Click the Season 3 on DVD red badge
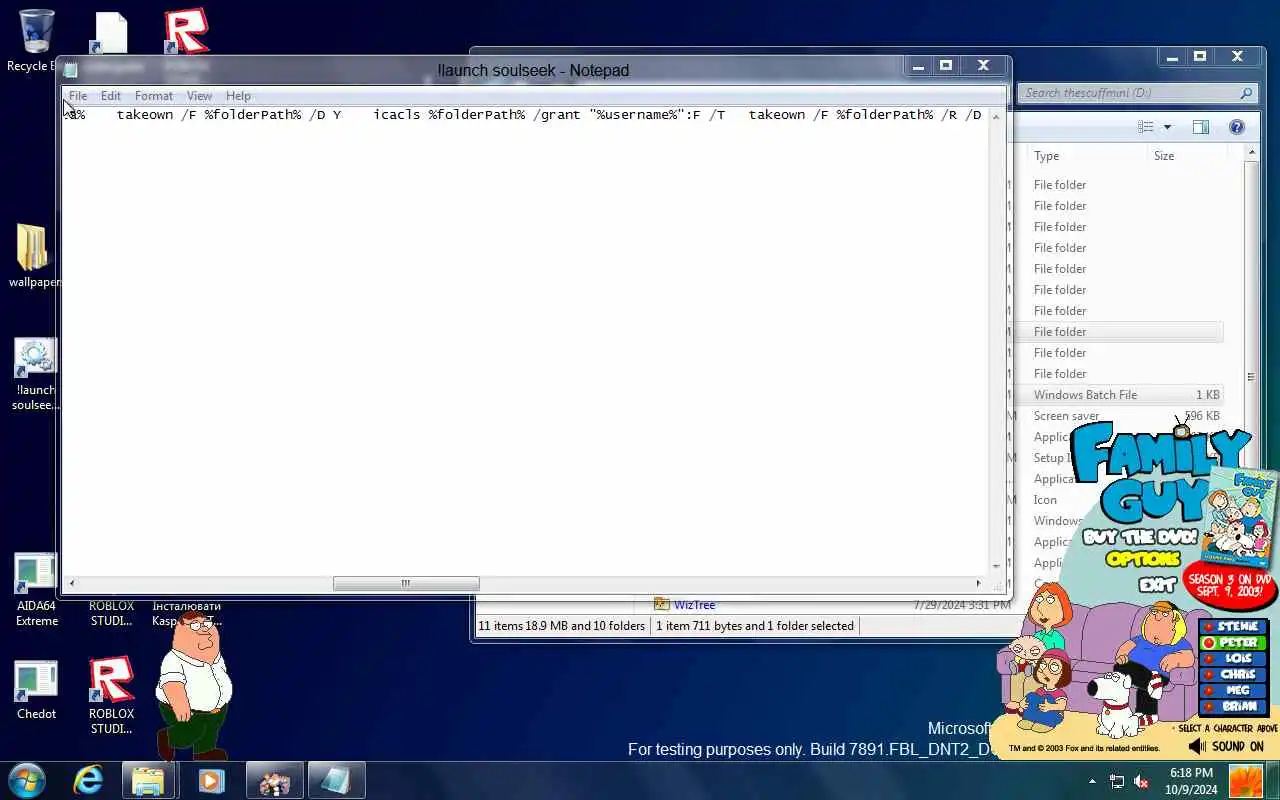 pyautogui.click(x=1229, y=588)
